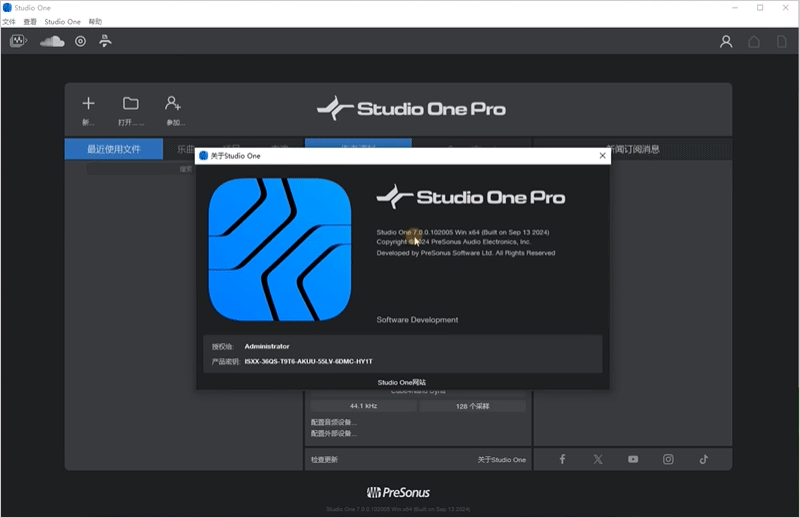Open the X (Twitter) social icon
This screenshot has height=518, width=800.
click(x=598, y=459)
